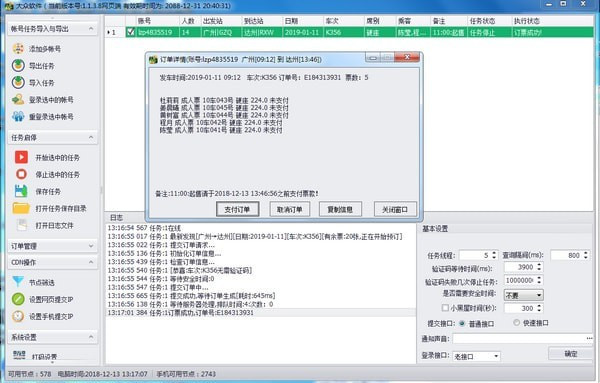600x383 pixels.
Task: Click the 广州|GZQ departure station cell
Action: [222, 33]
